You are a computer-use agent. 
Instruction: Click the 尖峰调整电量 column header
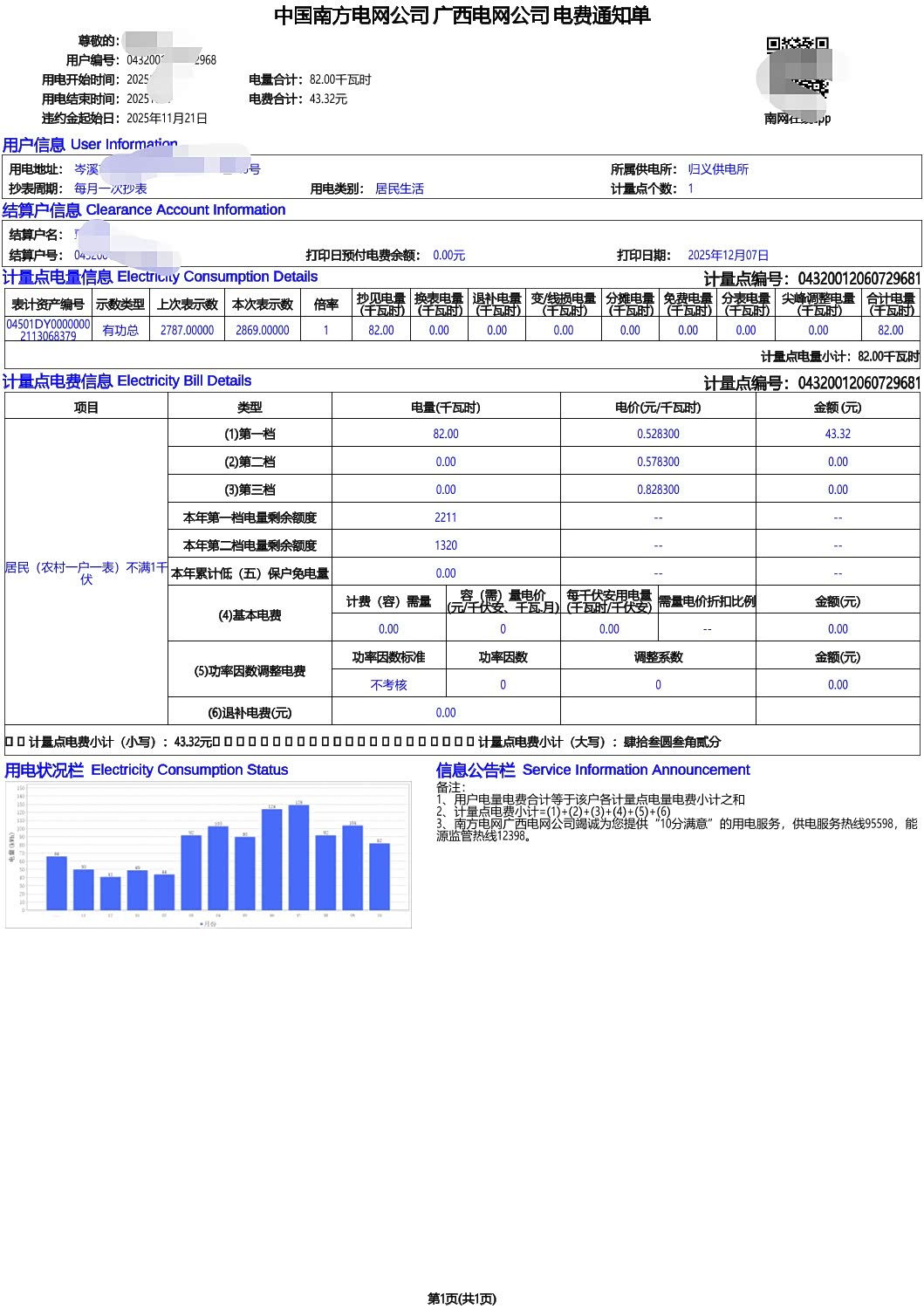pos(818,304)
